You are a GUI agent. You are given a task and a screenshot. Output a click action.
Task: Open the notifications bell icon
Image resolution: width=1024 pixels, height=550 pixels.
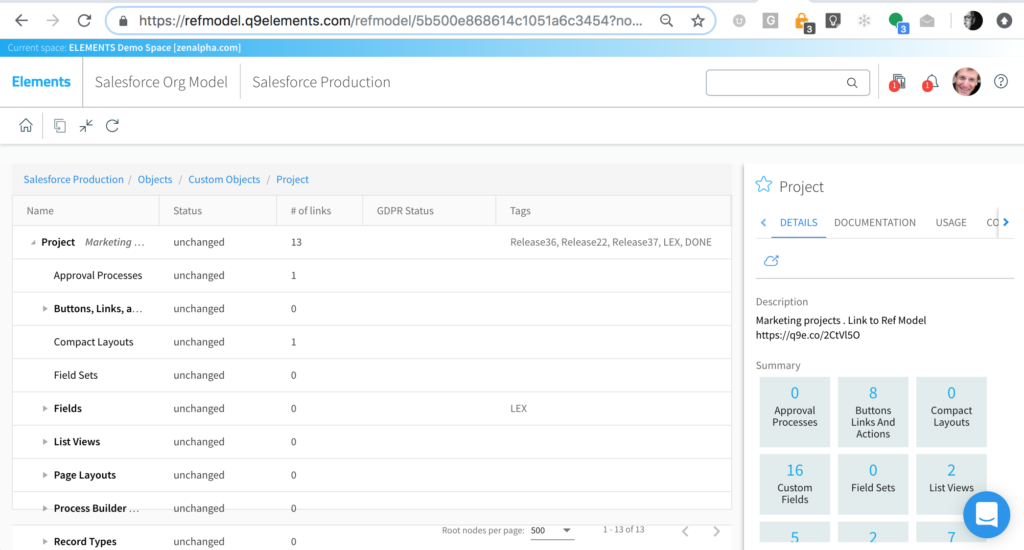pos(930,82)
